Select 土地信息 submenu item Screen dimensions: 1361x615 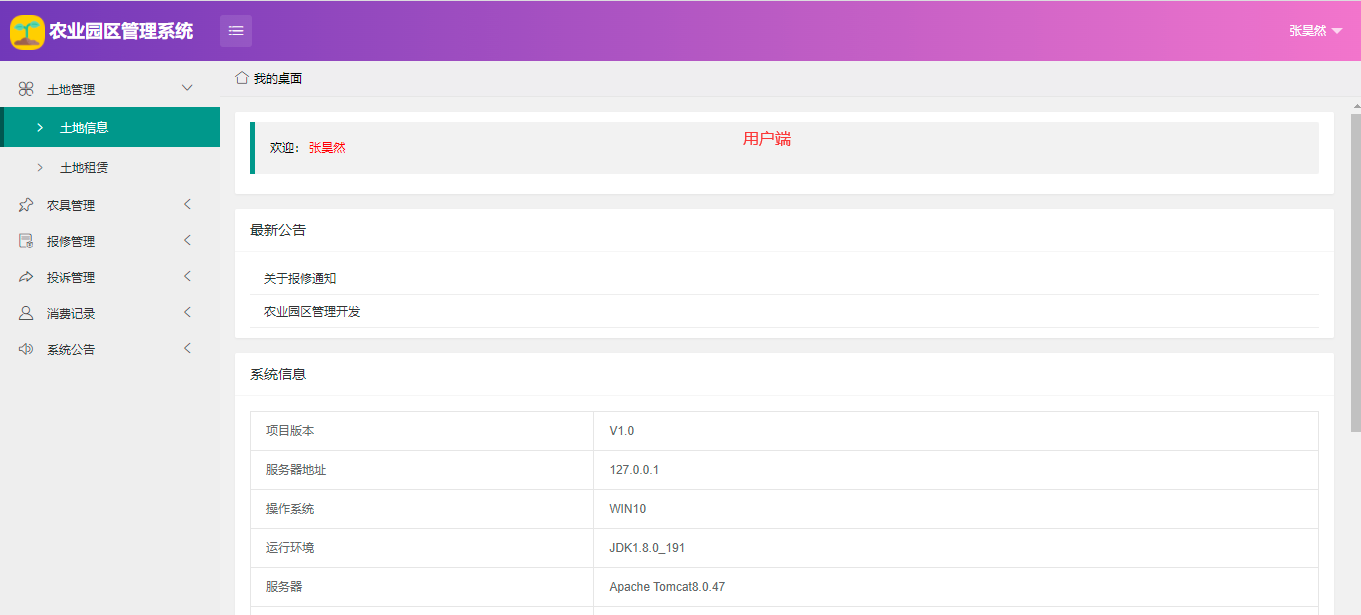(110, 127)
